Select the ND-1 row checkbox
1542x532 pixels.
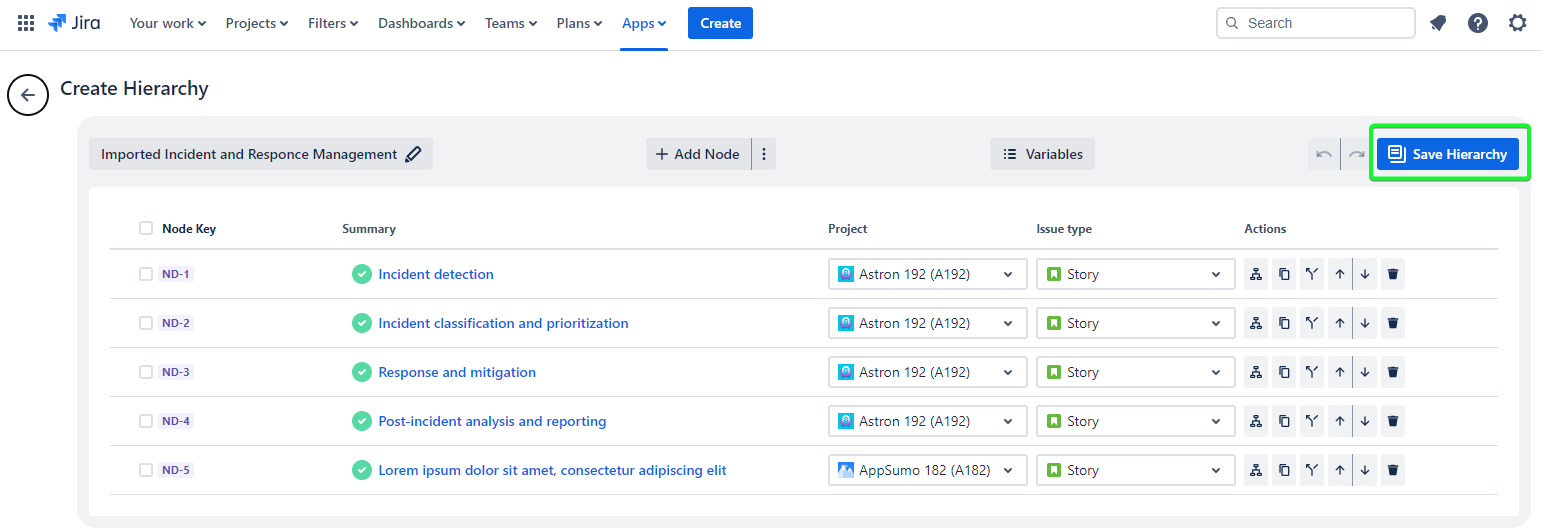click(x=146, y=274)
